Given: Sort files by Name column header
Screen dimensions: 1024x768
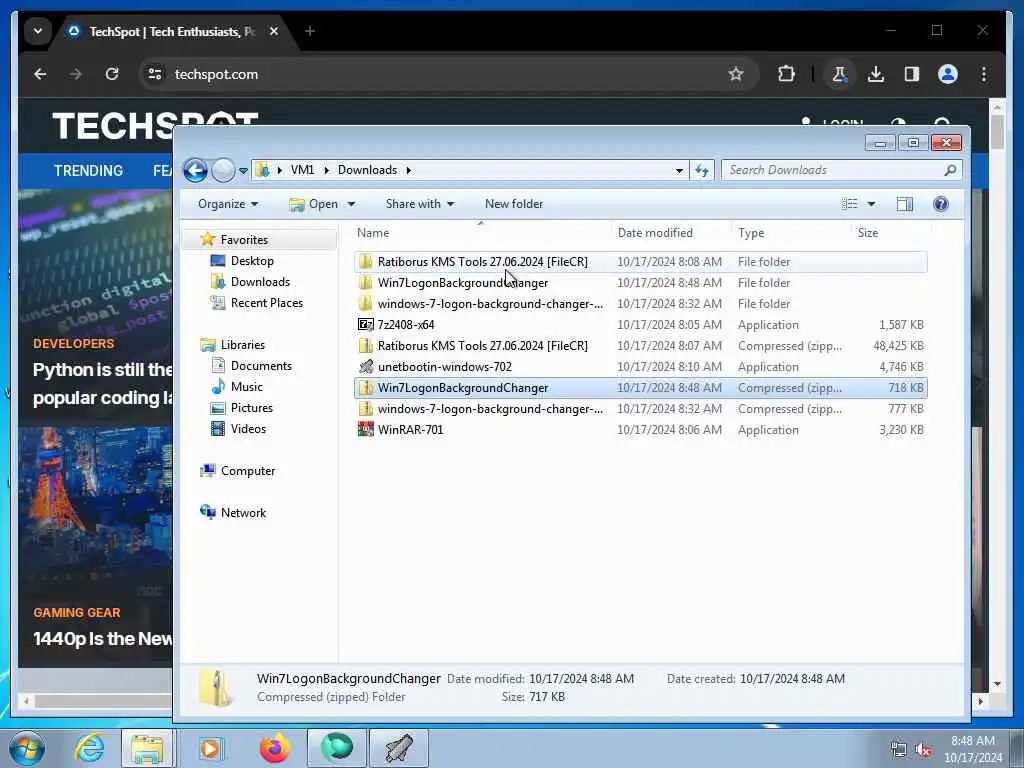Looking at the screenshot, I should click(480, 232).
